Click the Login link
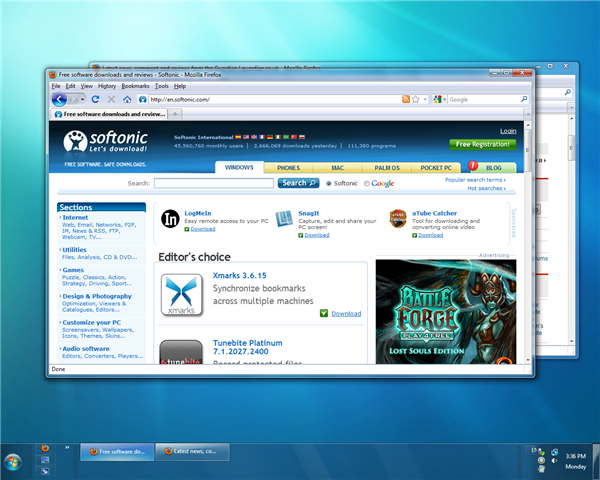The height and width of the screenshot is (480, 600). tap(508, 131)
